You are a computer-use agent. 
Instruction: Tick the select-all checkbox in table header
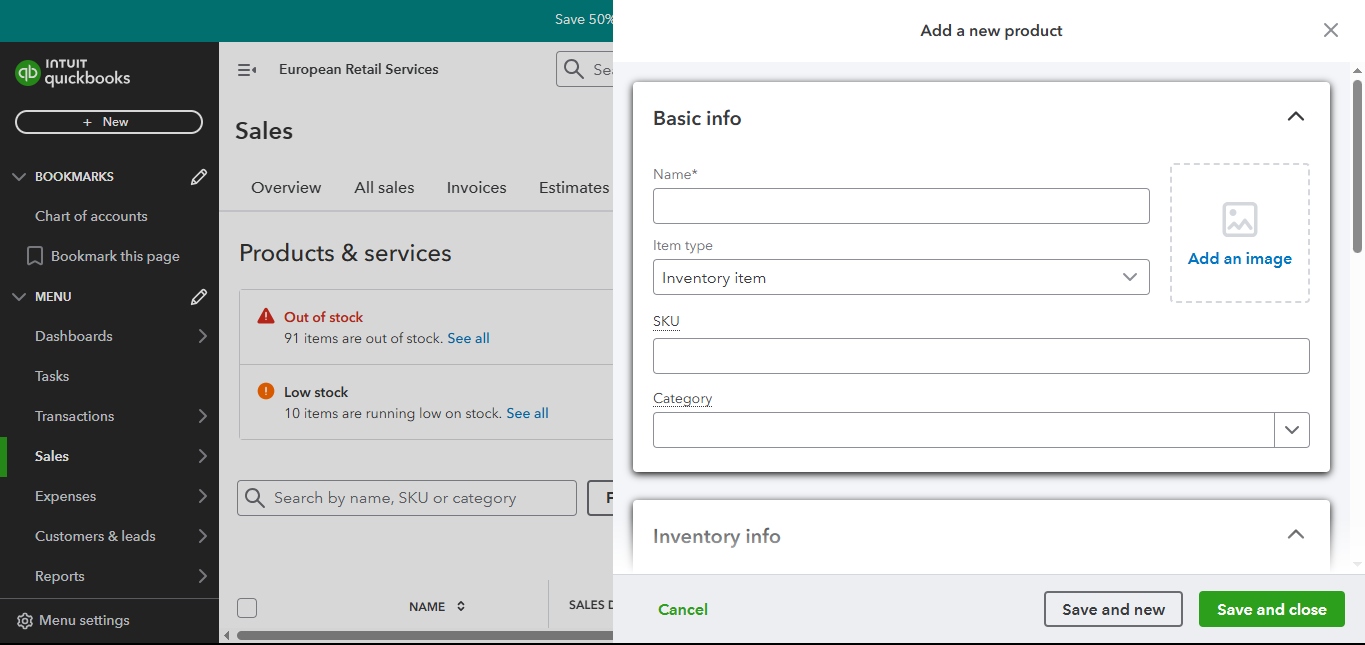247,607
